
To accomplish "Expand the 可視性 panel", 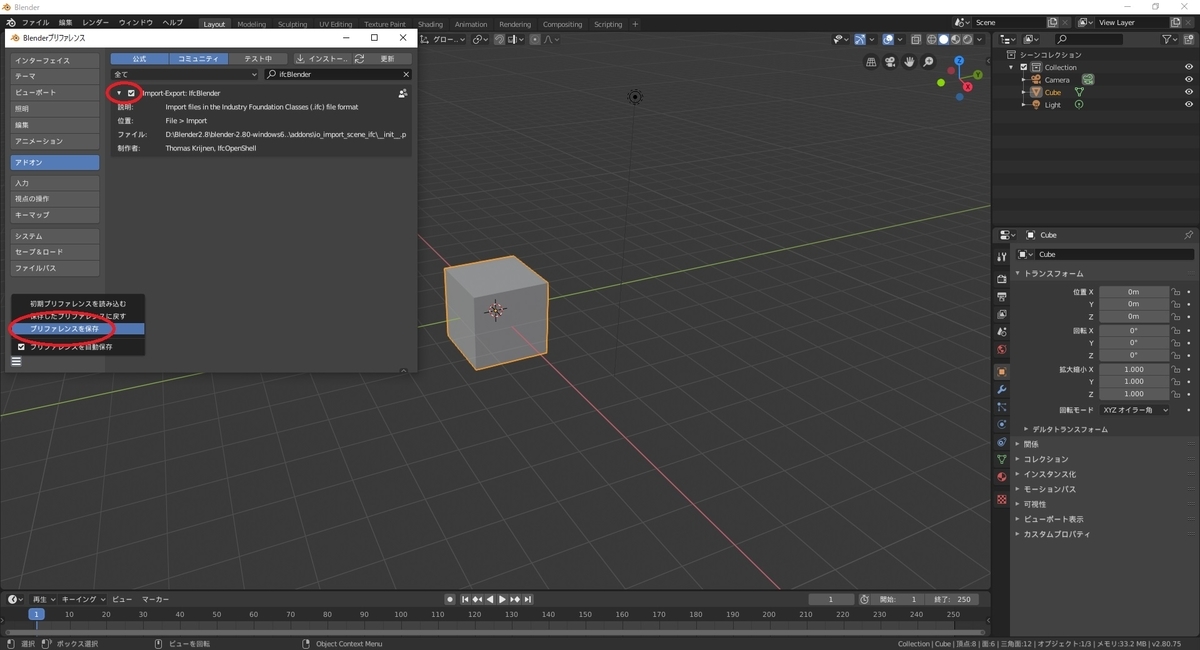I will [x=1019, y=504].
